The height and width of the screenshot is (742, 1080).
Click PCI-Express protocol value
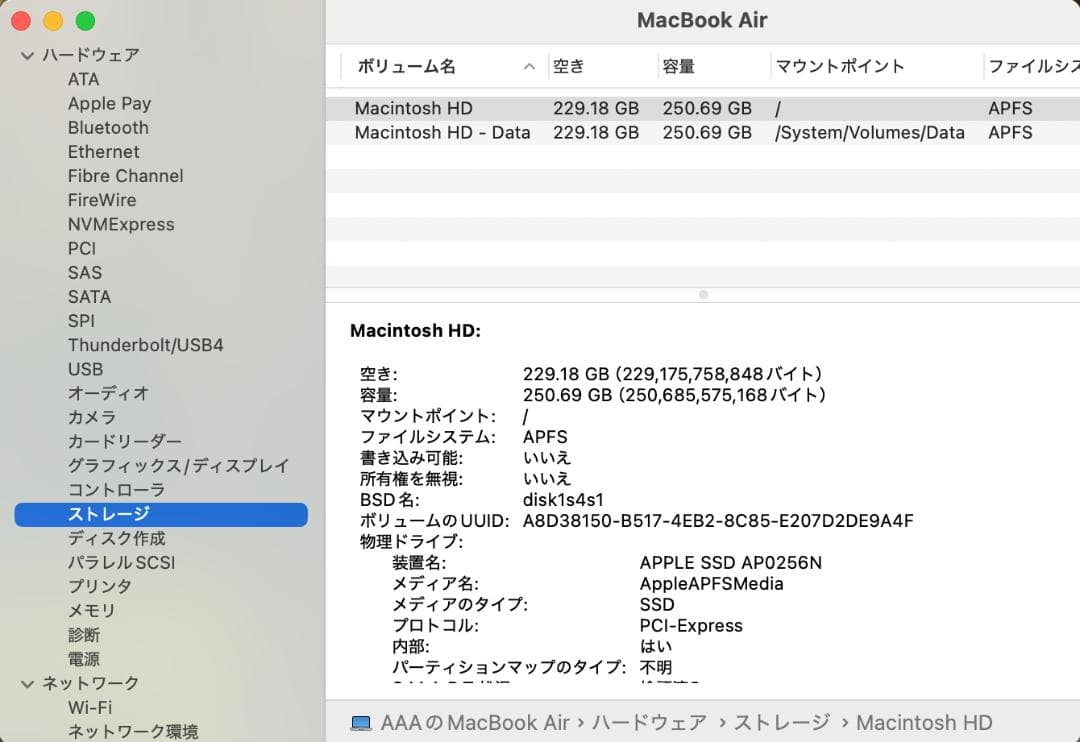click(691, 626)
